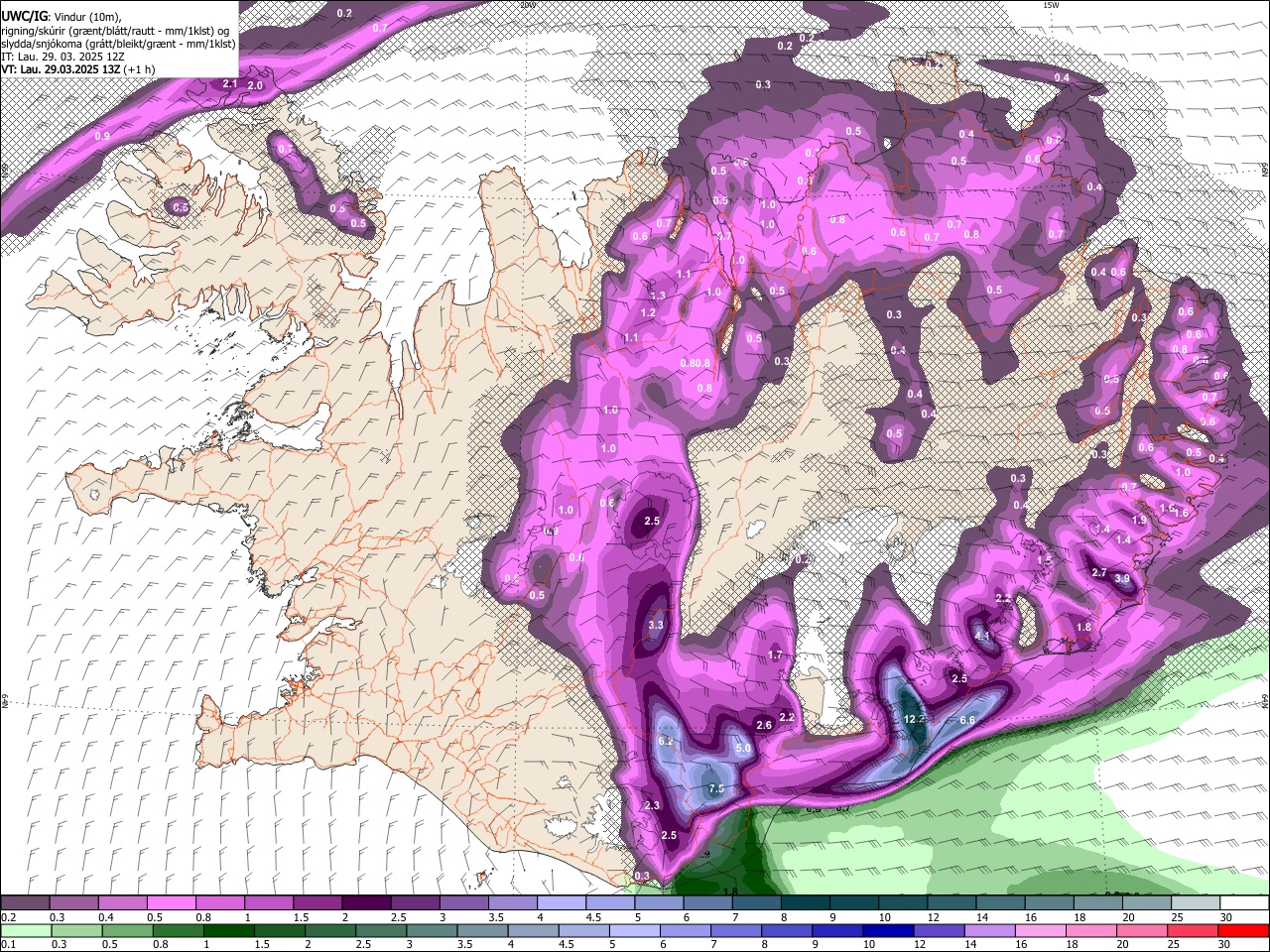Click the 3.5–4 blue-gray rain legend swatch

coord(483,930)
